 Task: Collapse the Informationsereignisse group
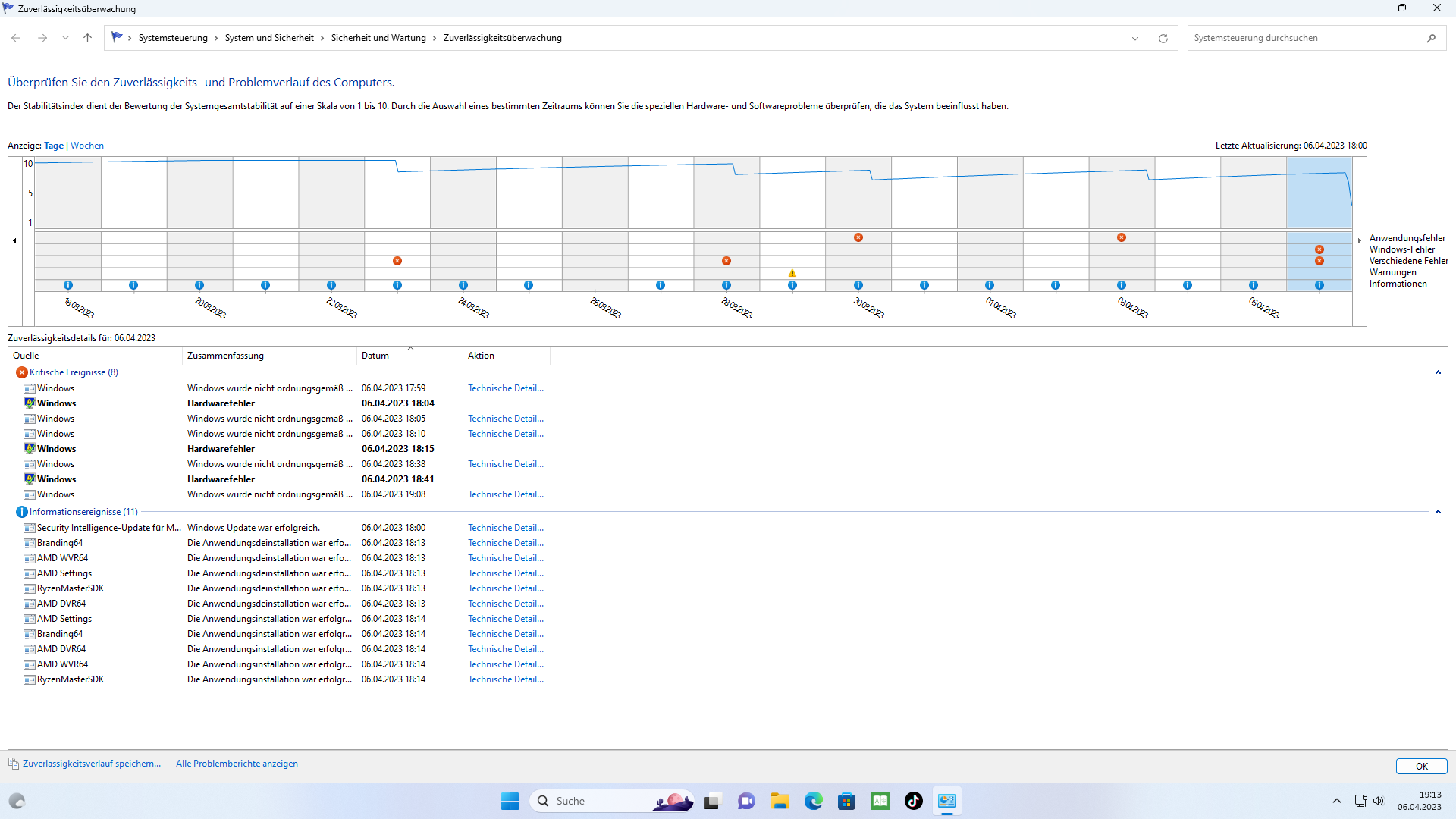pos(1437,512)
